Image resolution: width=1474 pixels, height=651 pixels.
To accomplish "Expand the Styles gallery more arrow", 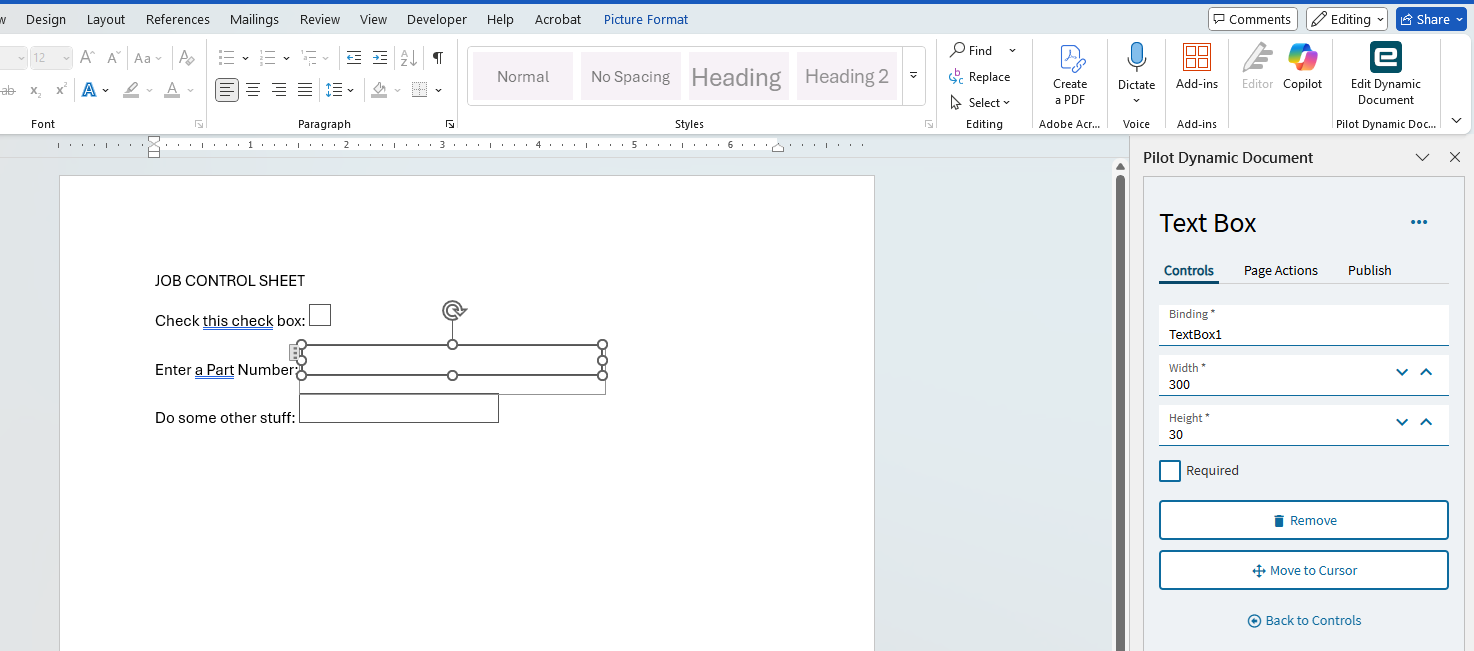I will coord(913,76).
